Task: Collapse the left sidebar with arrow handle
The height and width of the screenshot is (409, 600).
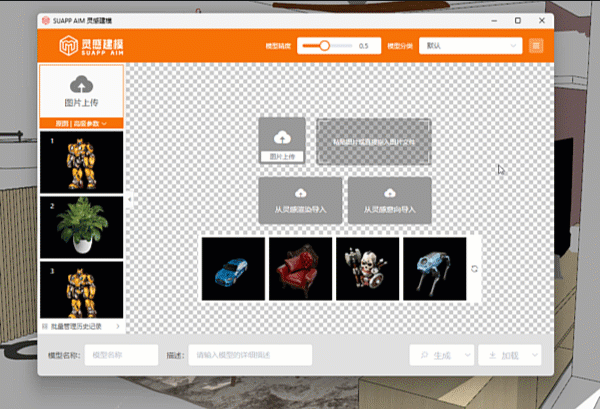Action: click(x=128, y=199)
